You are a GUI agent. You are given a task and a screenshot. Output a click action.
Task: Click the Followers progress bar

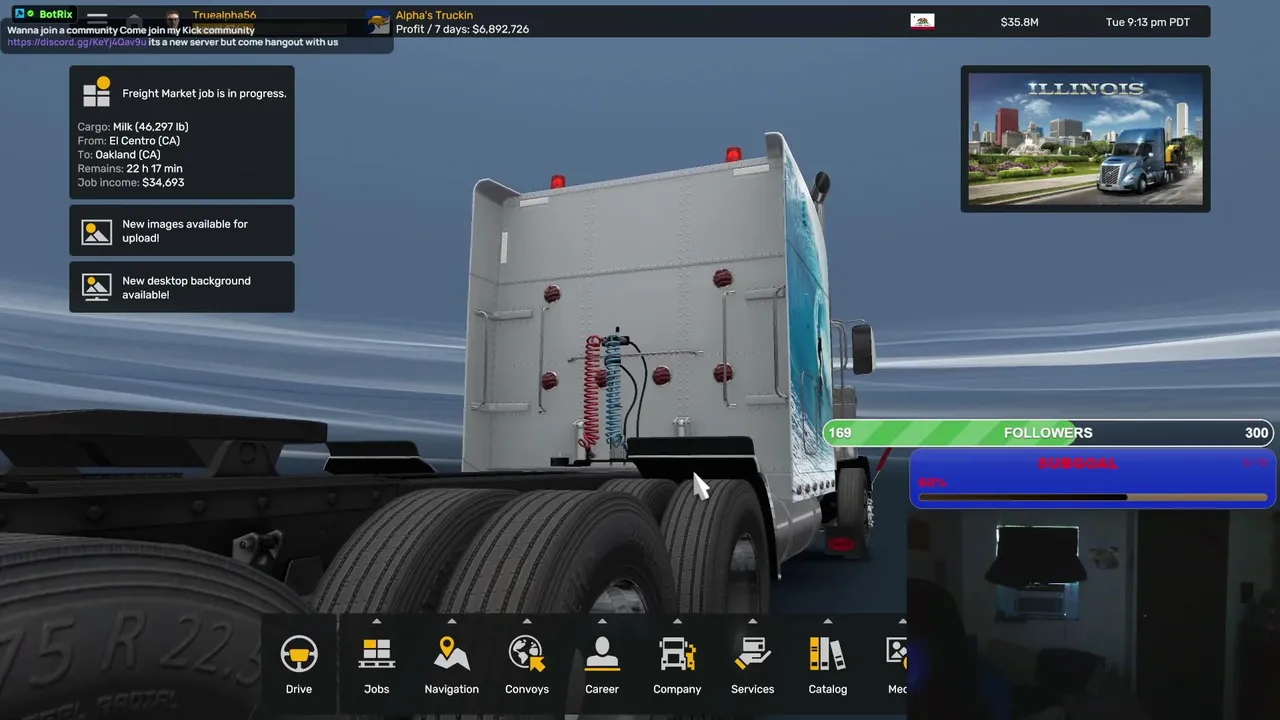[x=1048, y=433]
